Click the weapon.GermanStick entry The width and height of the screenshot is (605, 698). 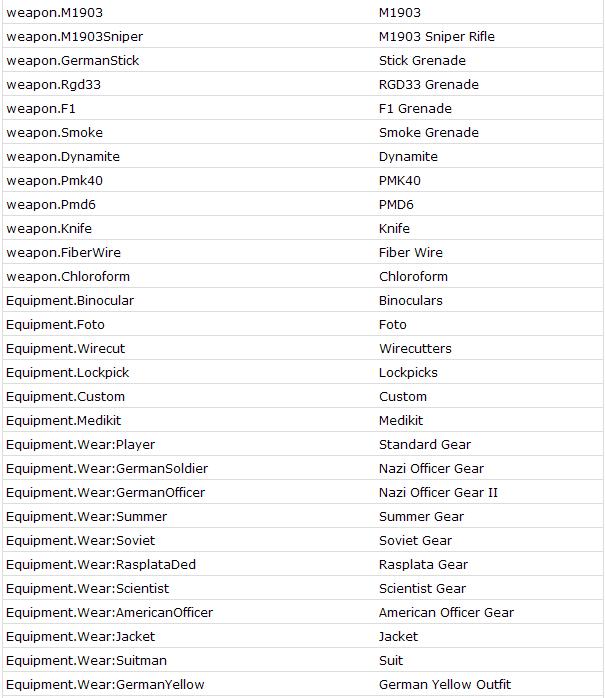[x=72, y=61]
